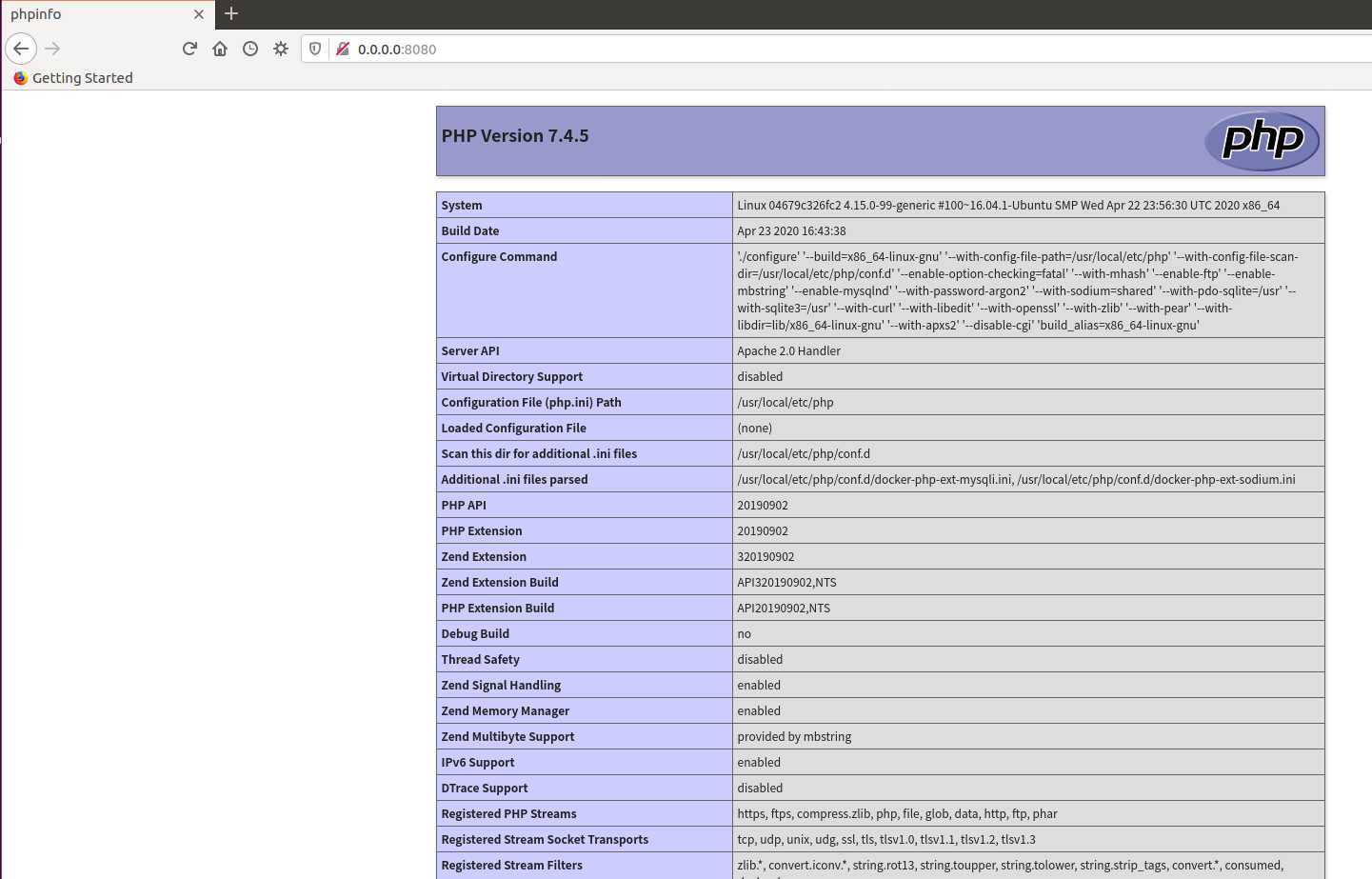Click "20190902" in the PHP API row
The width and height of the screenshot is (1372, 879).
coord(763,506)
